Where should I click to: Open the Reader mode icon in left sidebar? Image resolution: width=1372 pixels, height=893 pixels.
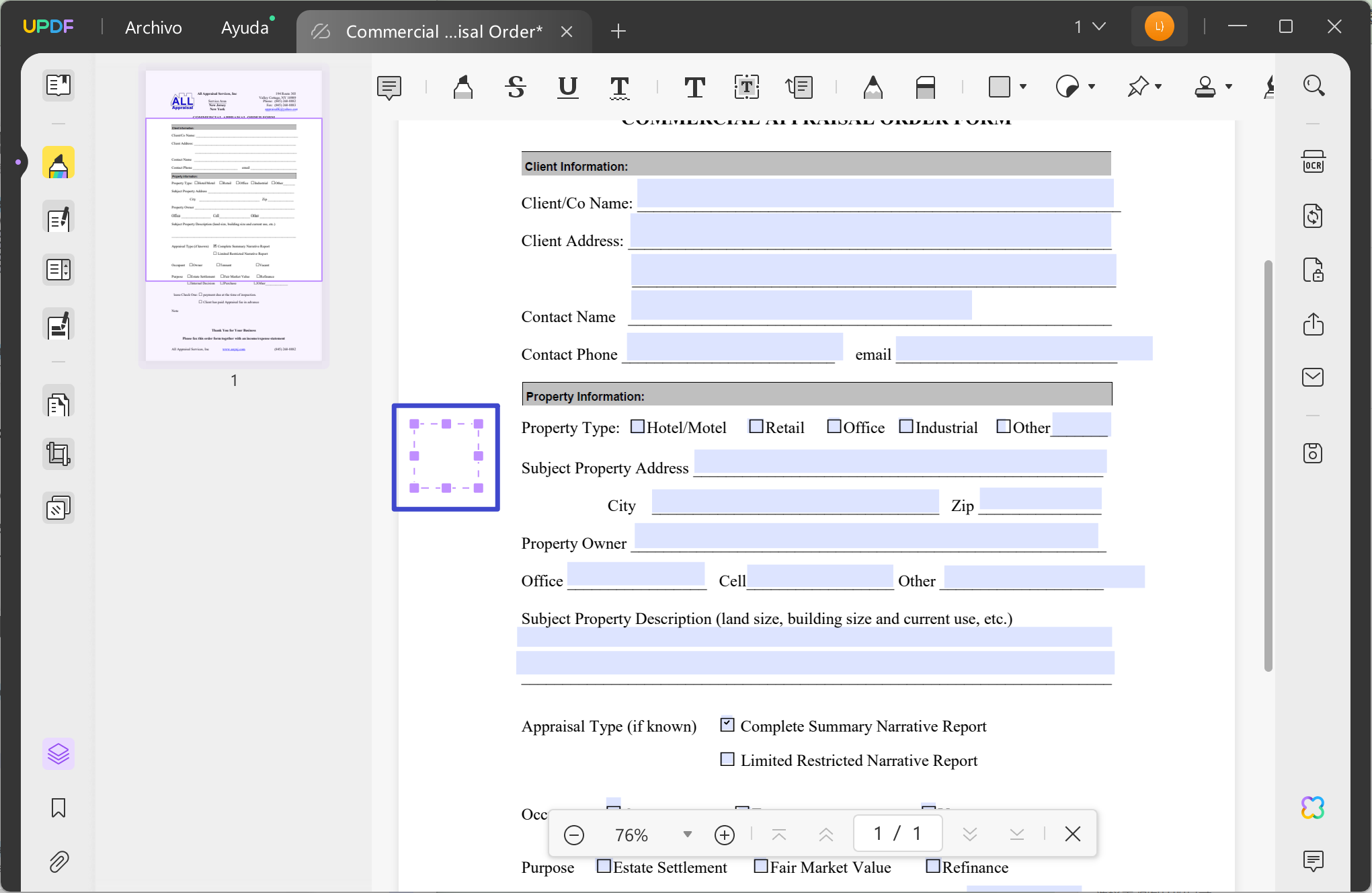point(58,85)
